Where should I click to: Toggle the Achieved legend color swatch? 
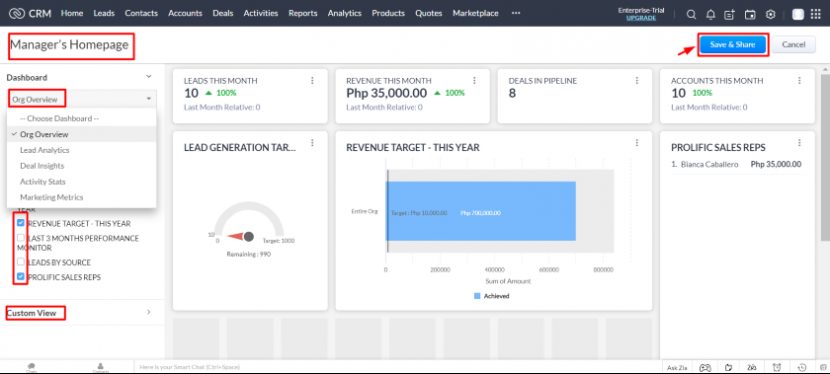coord(477,296)
